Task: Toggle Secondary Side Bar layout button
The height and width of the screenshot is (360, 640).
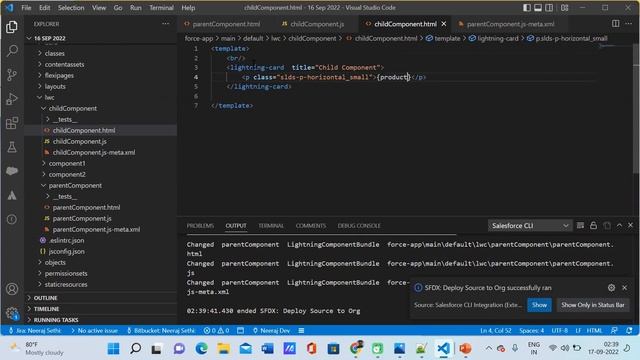Action: [x=549, y=8]
